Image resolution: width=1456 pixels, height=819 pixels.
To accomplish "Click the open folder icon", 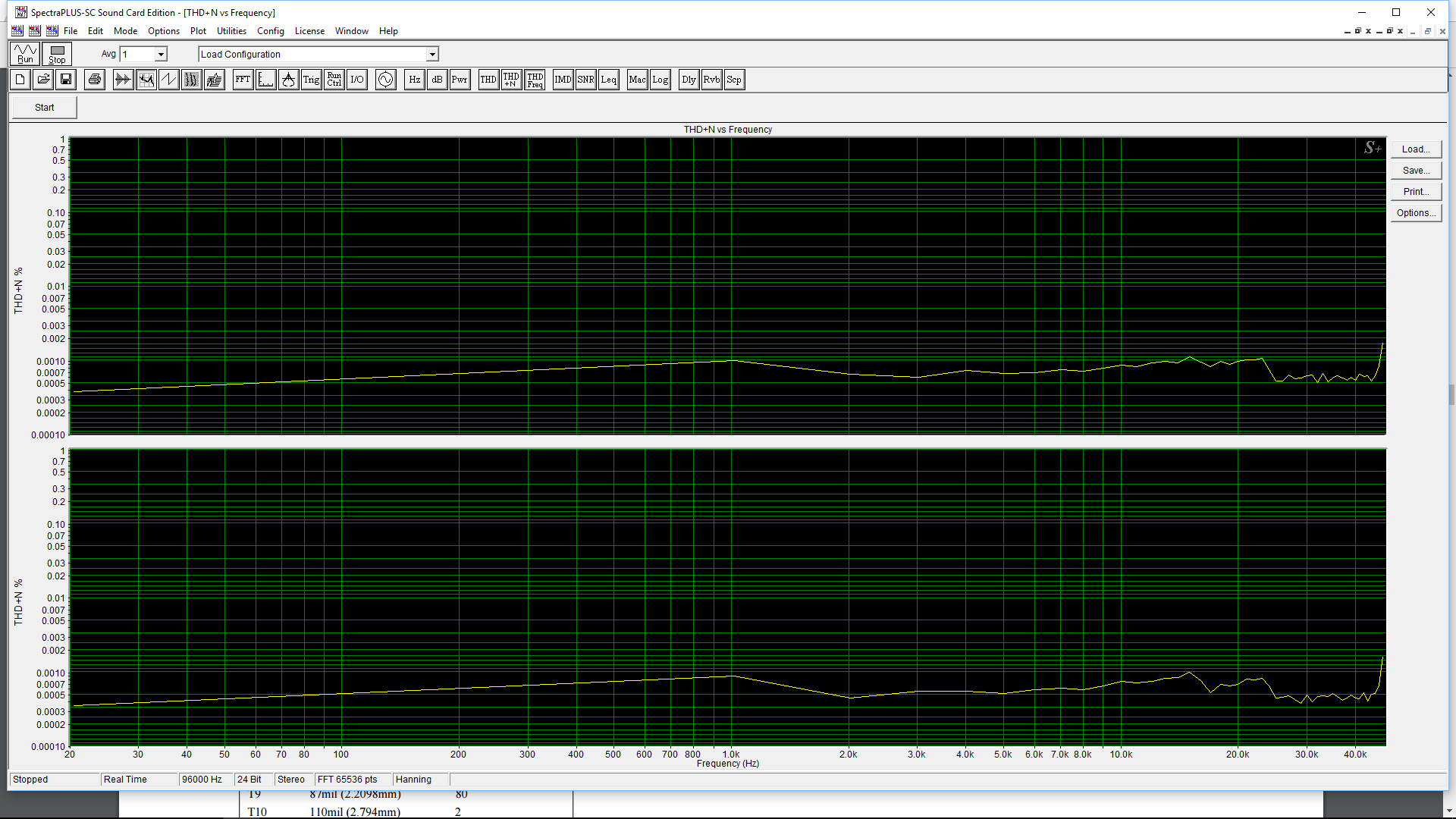I will click(x=43, y=80).
